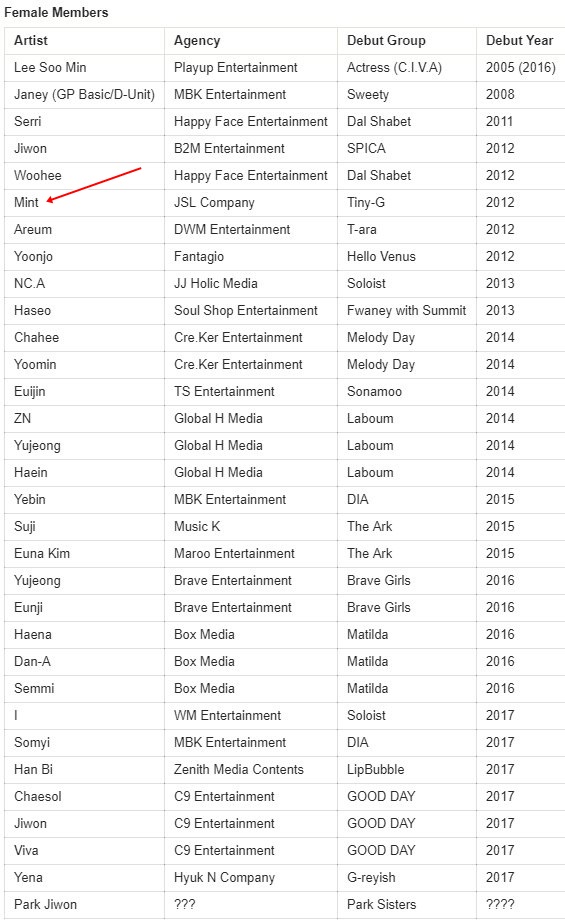565x921 pixels.
Task: Select the Janey (GP Basic/D-Unit) cell
Action: (85, 95)
